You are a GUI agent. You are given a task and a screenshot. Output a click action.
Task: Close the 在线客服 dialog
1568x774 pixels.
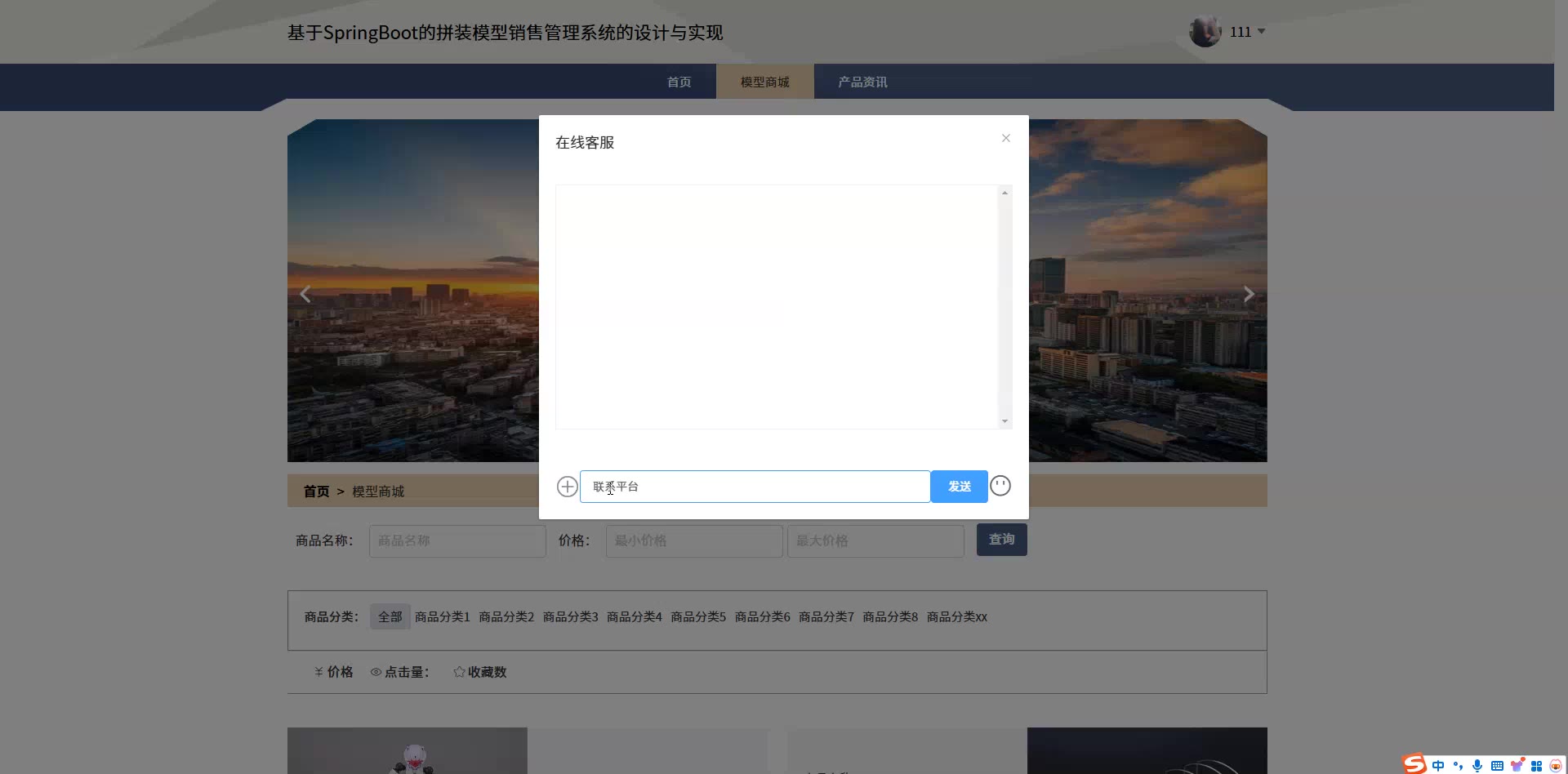[1006, 138]
